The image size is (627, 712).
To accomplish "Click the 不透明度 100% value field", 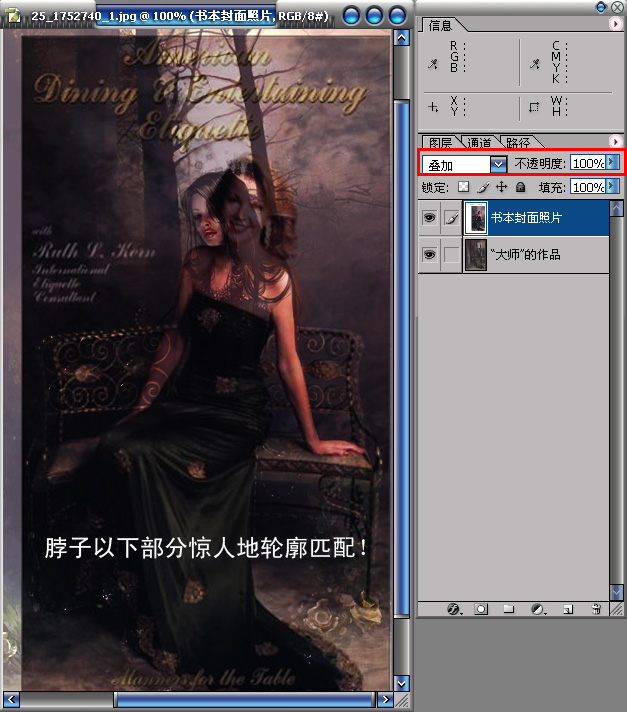I will (588, 163).
